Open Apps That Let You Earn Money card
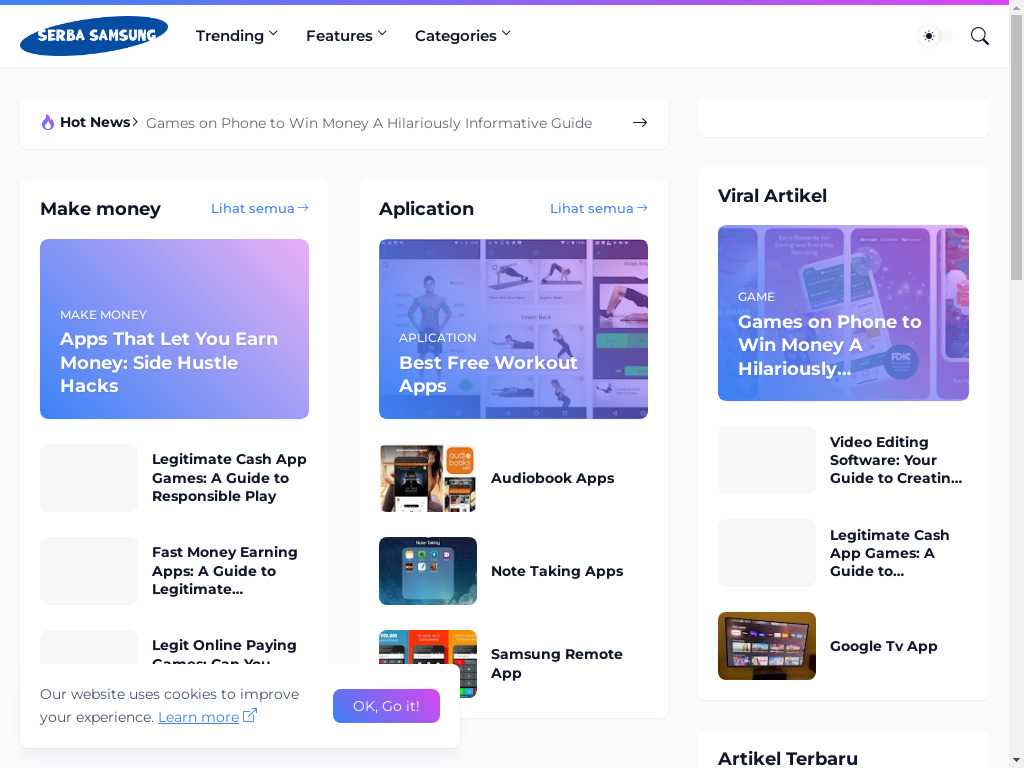1024x768 pixels. [x=174, y=329]
